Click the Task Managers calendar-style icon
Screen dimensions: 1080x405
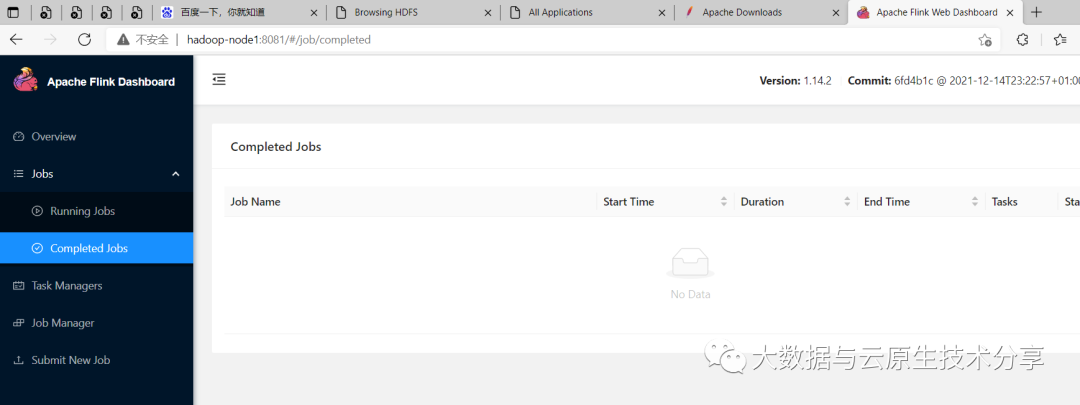(19, 285)
